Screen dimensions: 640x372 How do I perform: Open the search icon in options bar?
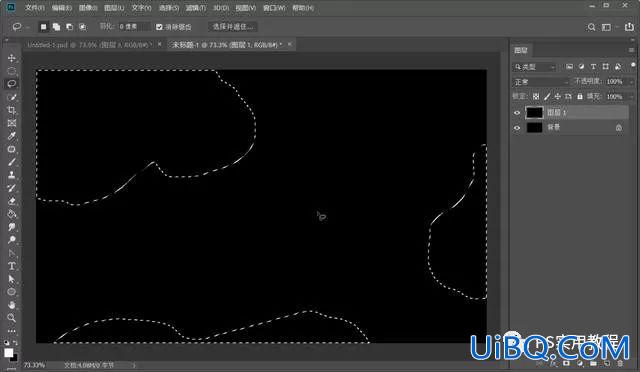[x=591, y=27]
